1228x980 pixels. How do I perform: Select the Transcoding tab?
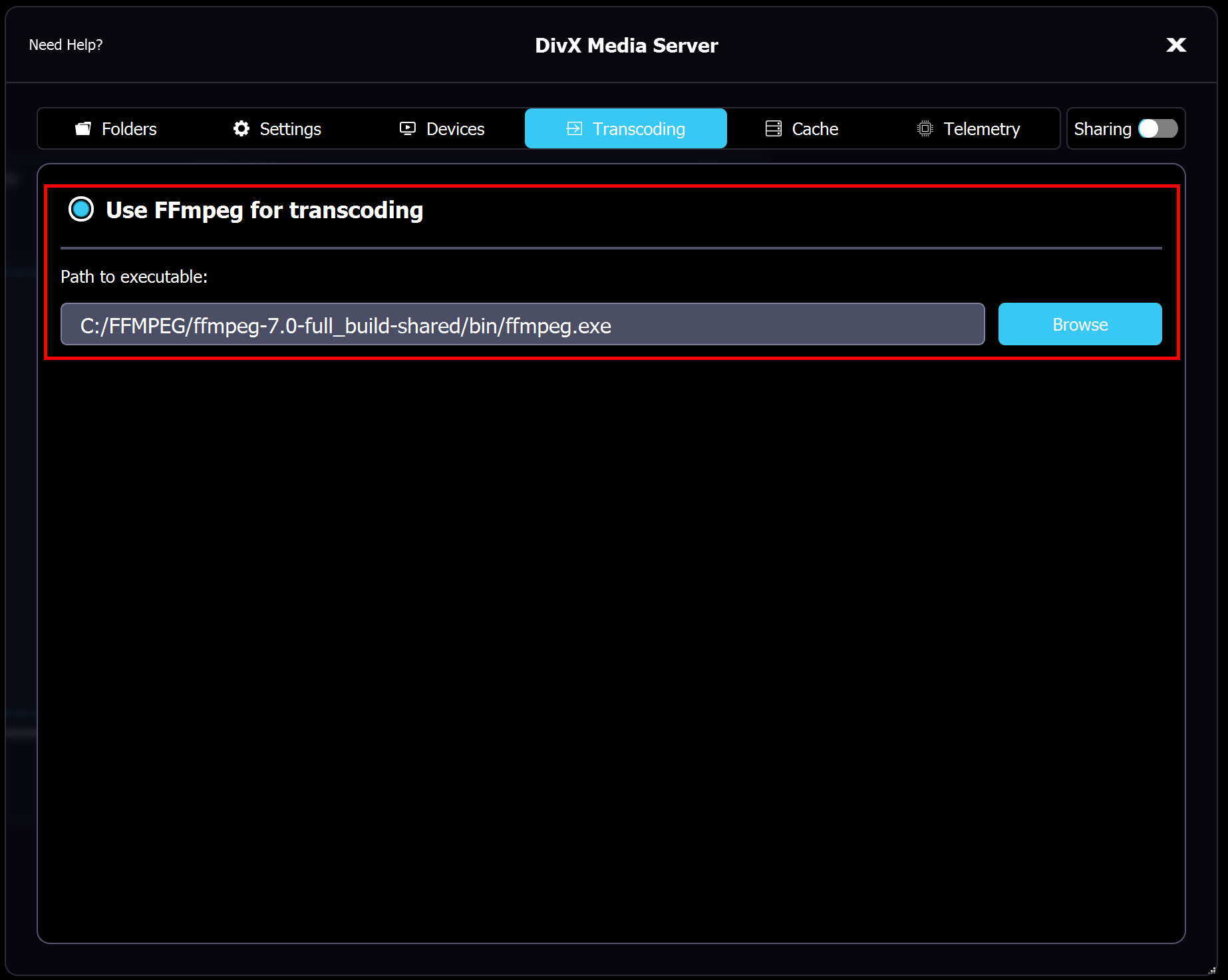click(x=625, y=128)
